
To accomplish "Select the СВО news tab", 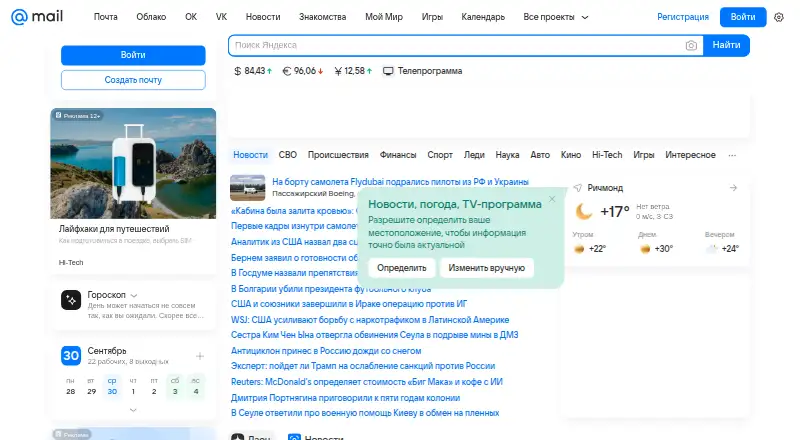I will (x=288, y=155).
